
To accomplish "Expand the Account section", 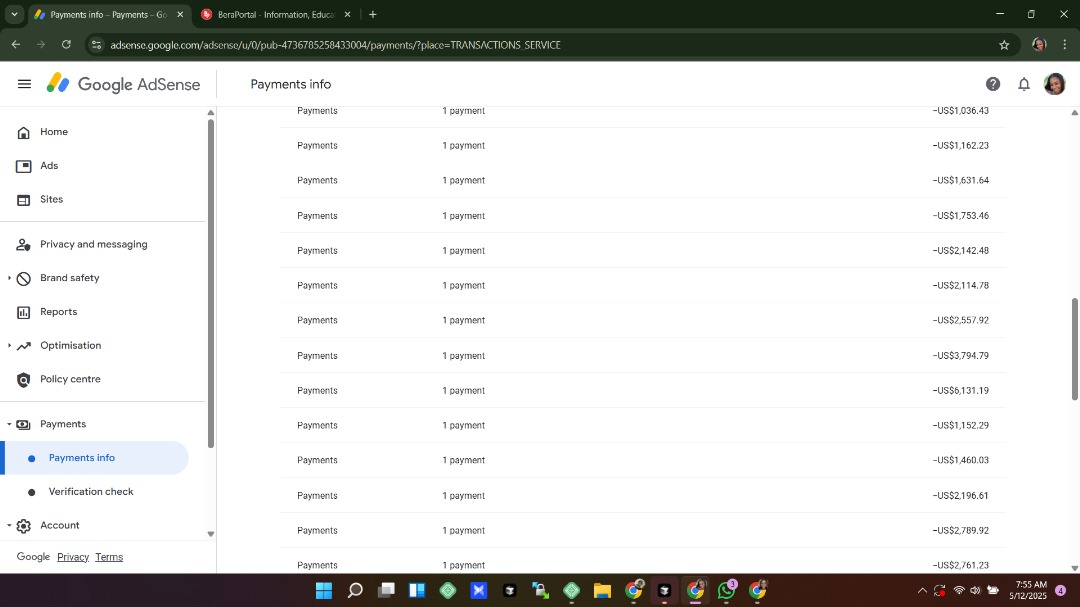I will (x=10, y=525).
